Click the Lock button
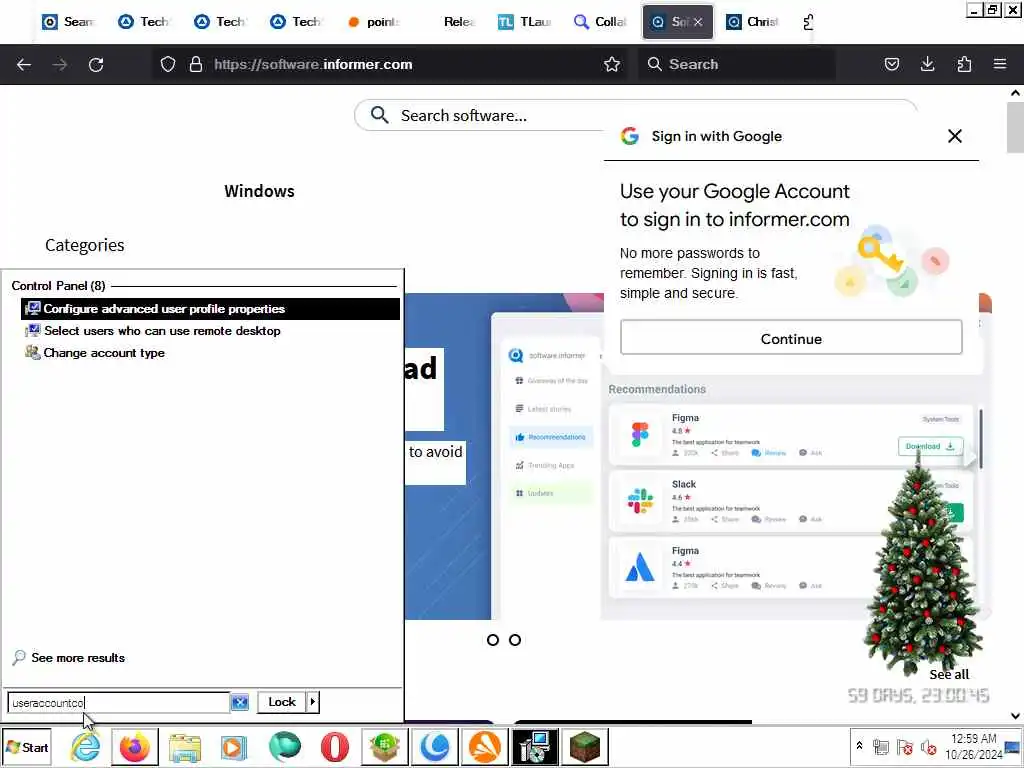 (281, 702)
